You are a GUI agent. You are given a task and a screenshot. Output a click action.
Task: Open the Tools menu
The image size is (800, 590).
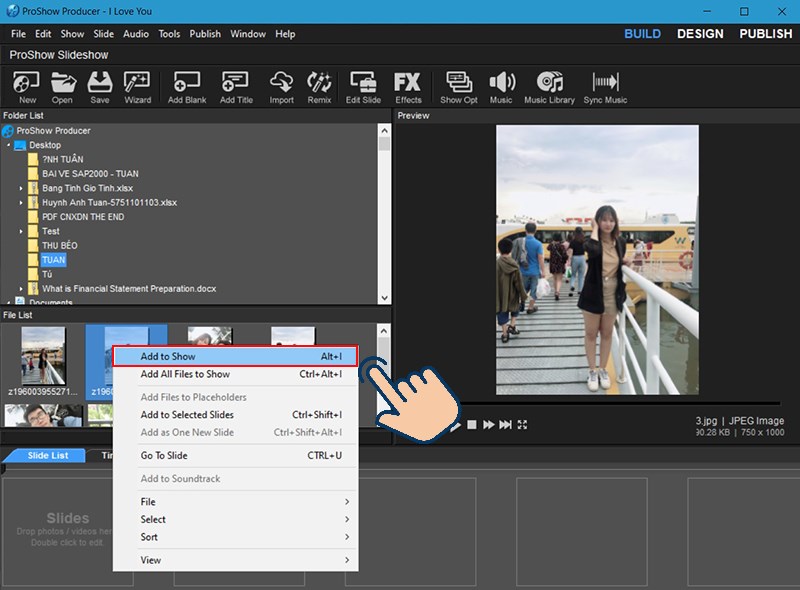169,34
